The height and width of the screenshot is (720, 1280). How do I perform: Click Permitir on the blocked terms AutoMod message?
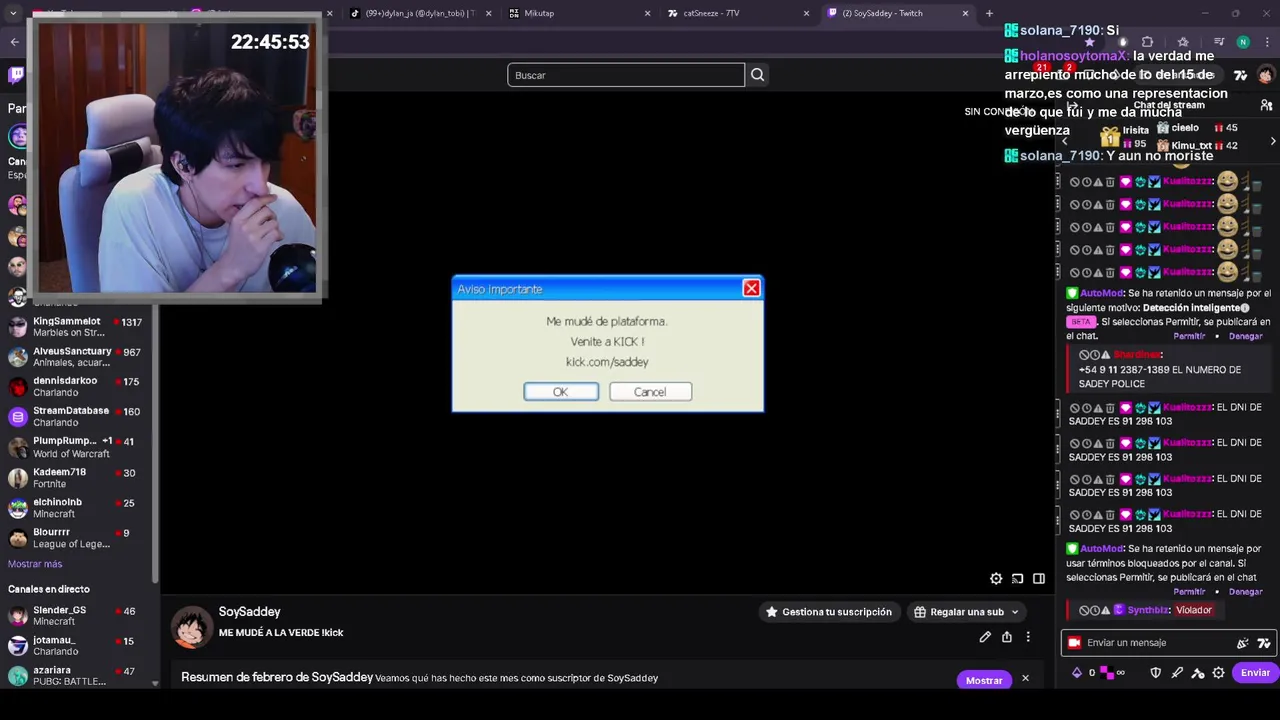1189,592
